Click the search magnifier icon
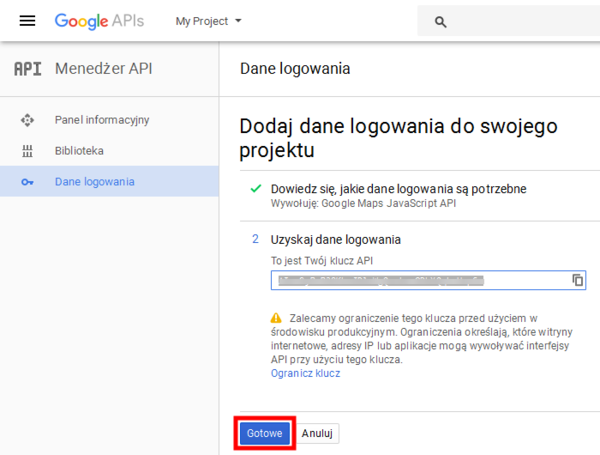 click(x=440, y=22)
